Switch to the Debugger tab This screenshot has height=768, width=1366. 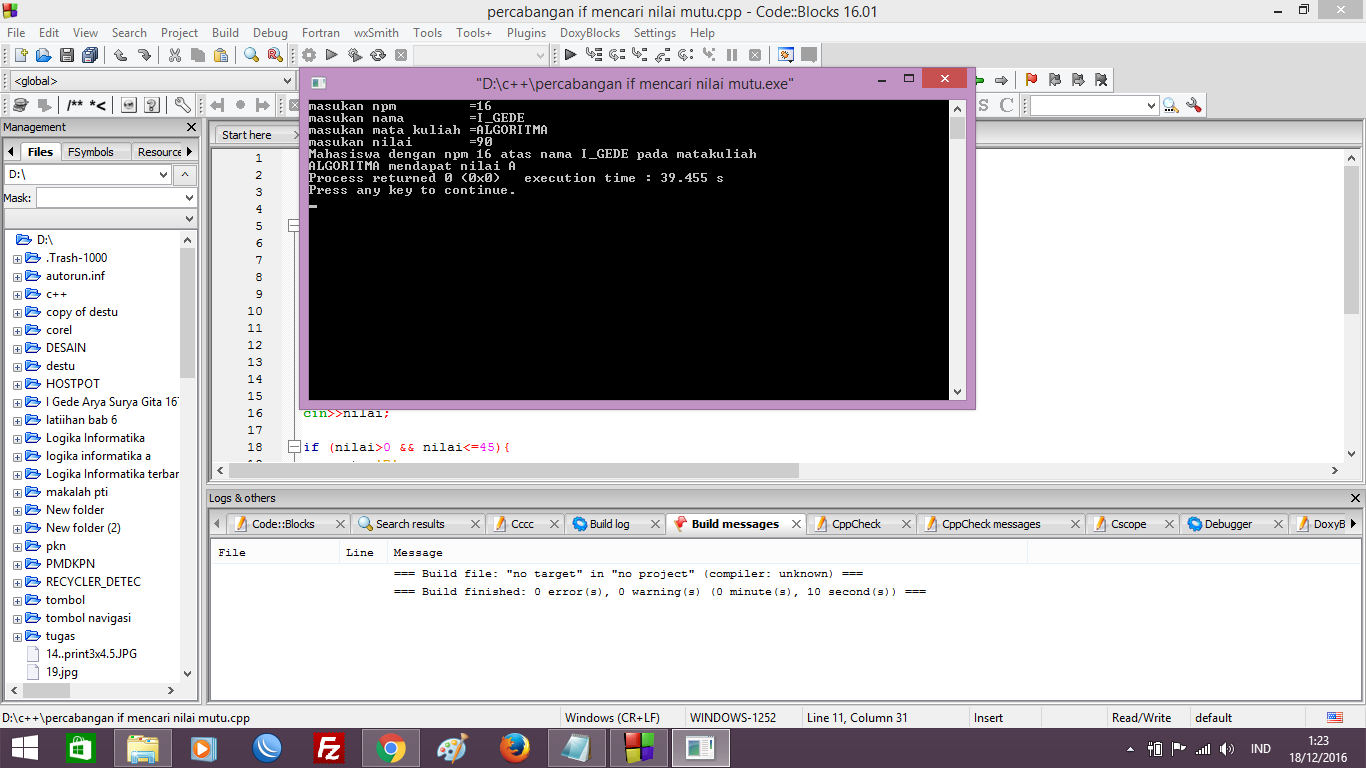1228,524
